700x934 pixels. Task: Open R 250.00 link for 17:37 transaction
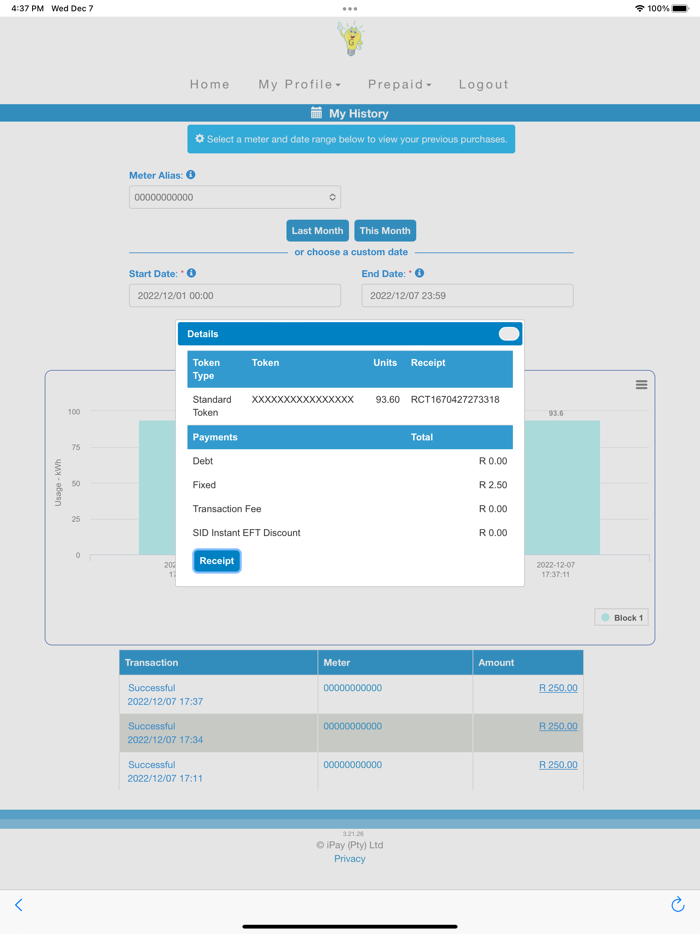tap(558, 688)
